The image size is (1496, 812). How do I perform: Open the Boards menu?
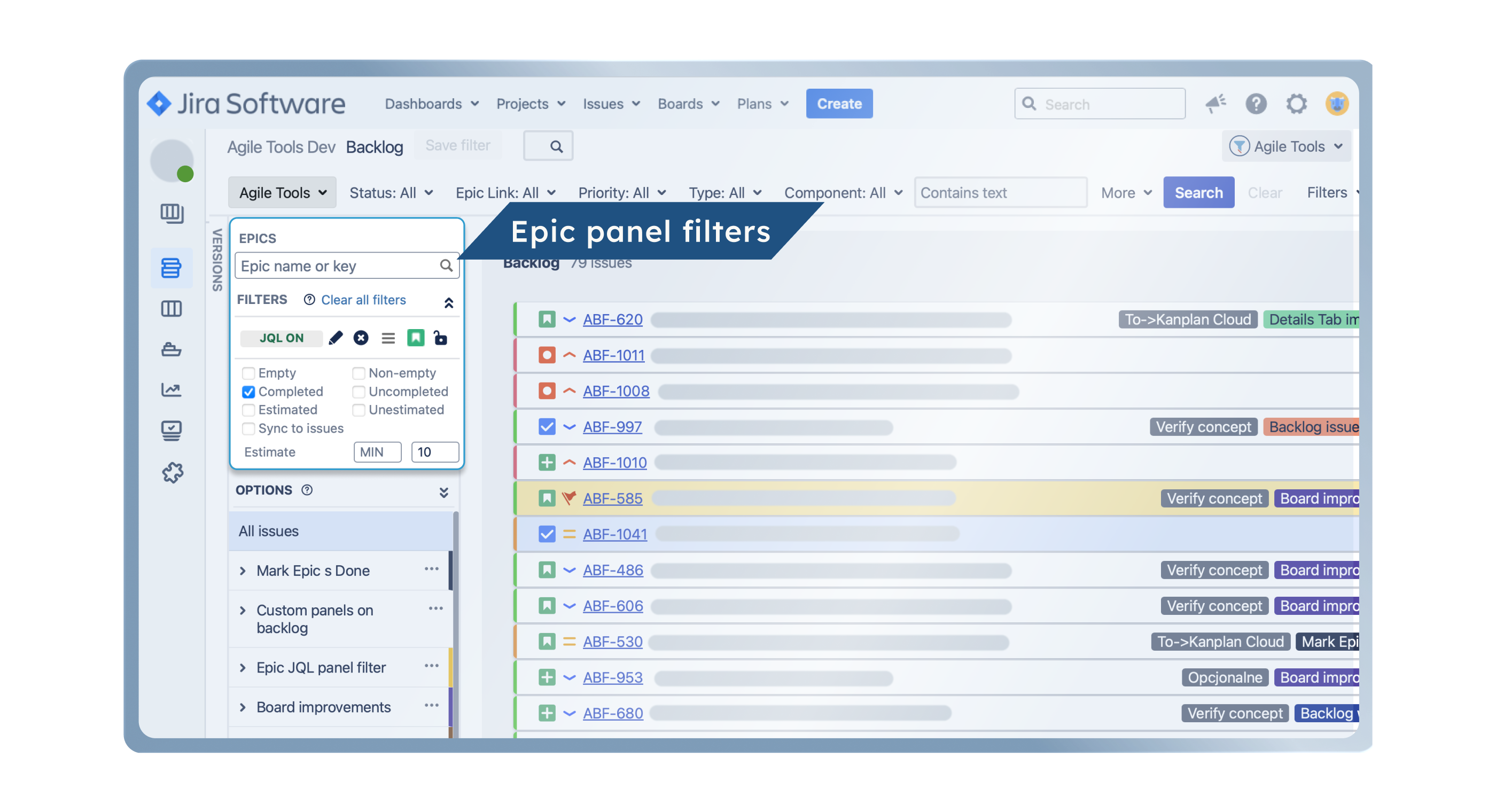click(x=688, y=104)
